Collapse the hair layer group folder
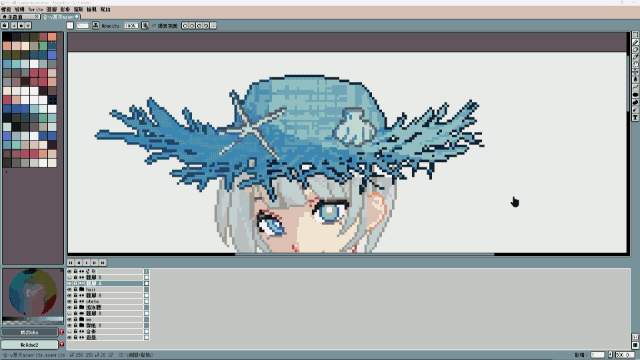The height and width of the screenshot is (360, 640). tap(82, 289)
